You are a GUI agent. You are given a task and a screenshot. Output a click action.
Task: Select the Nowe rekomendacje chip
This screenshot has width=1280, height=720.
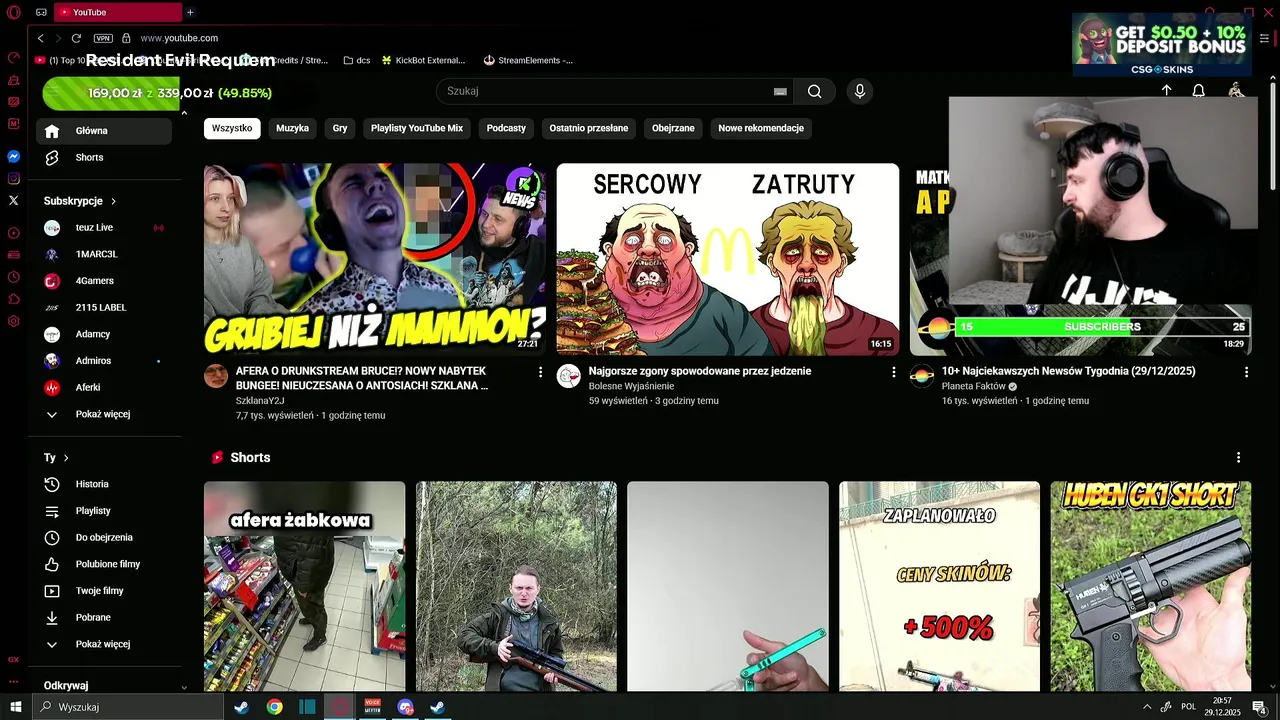[761, 128]
